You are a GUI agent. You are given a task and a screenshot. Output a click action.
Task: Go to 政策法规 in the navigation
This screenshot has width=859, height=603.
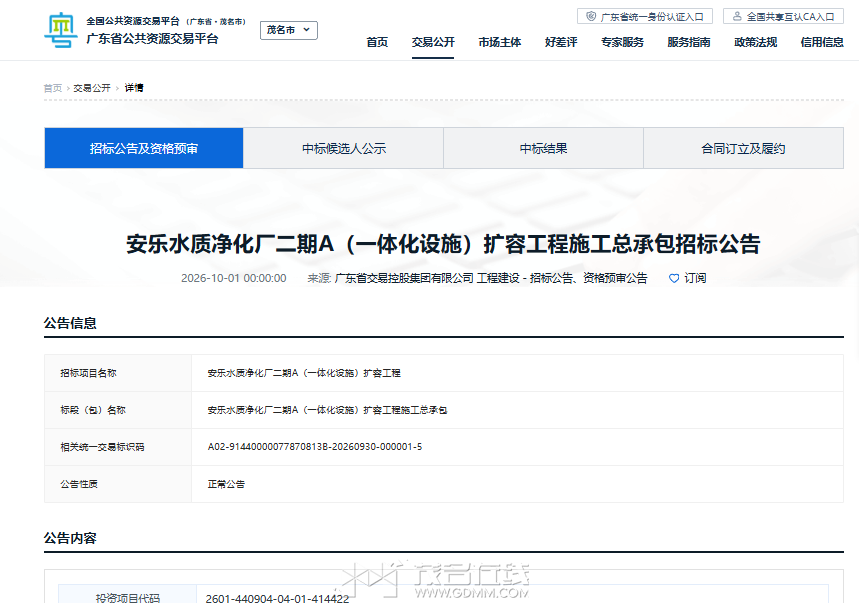tap(755, 42)
